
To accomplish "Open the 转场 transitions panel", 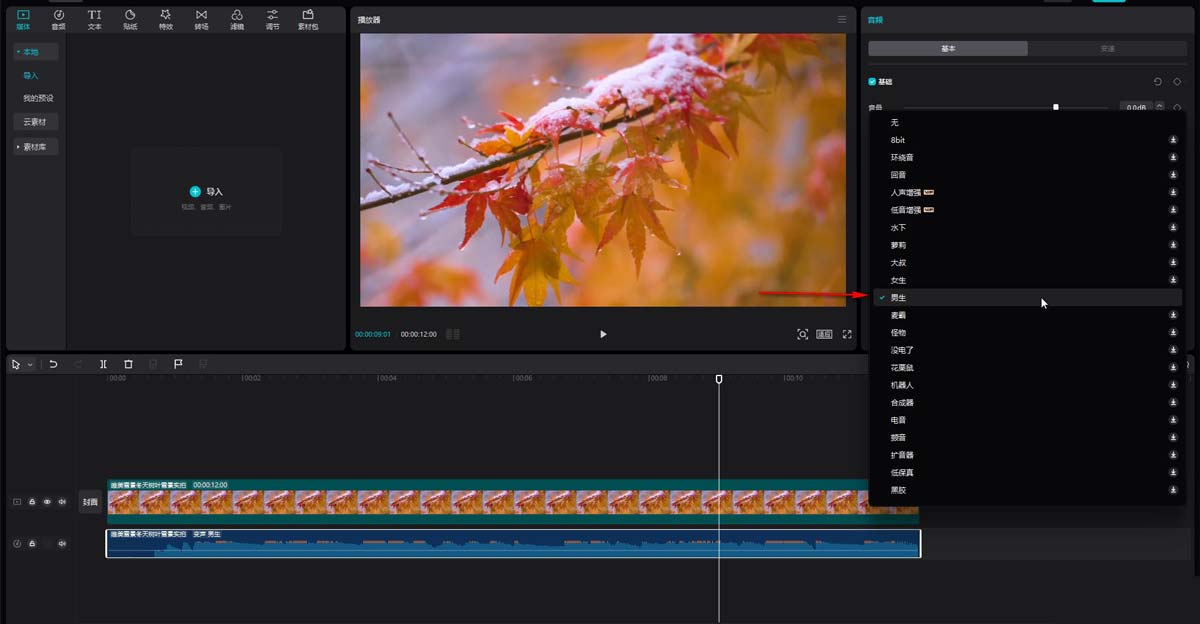I will click(201, 19).
